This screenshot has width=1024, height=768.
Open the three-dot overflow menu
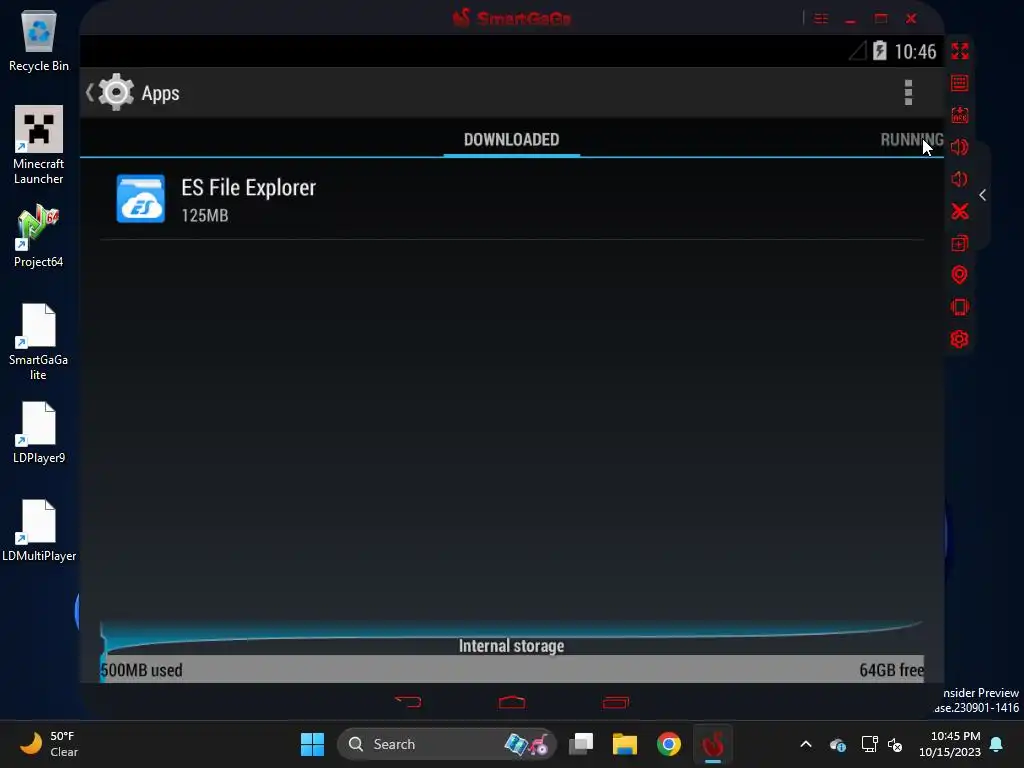coord(908,93)
